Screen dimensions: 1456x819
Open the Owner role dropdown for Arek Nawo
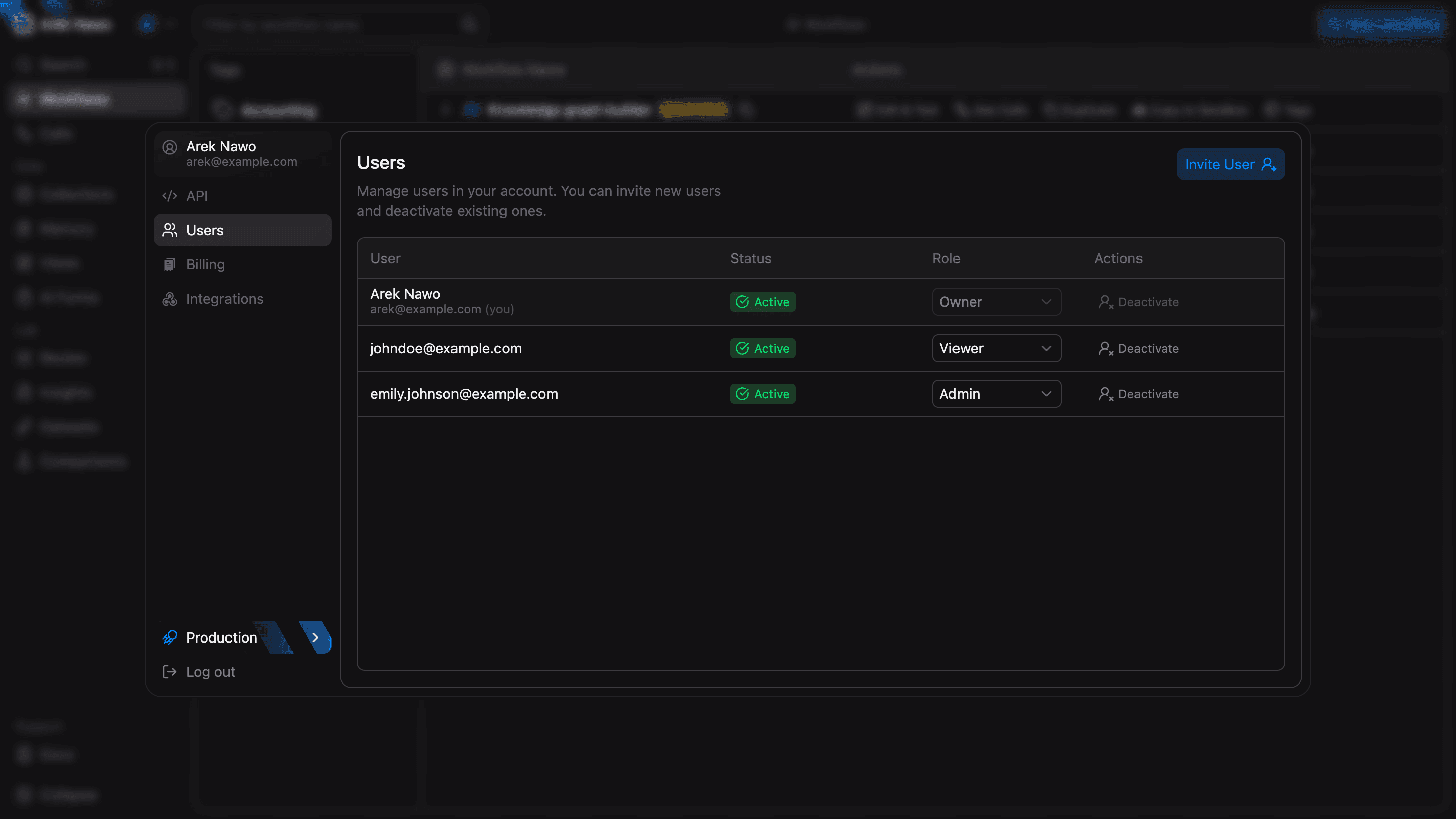(x=996, y=302)
